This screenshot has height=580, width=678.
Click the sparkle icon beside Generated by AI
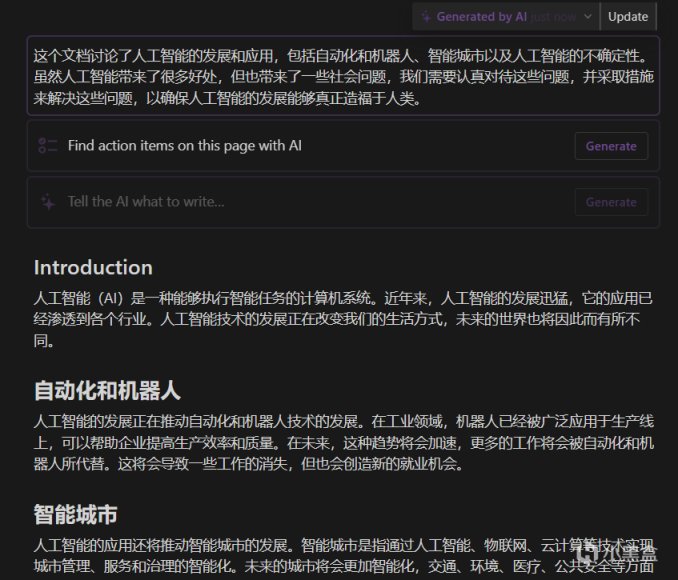pyautogui.click(x=426, y=17)
